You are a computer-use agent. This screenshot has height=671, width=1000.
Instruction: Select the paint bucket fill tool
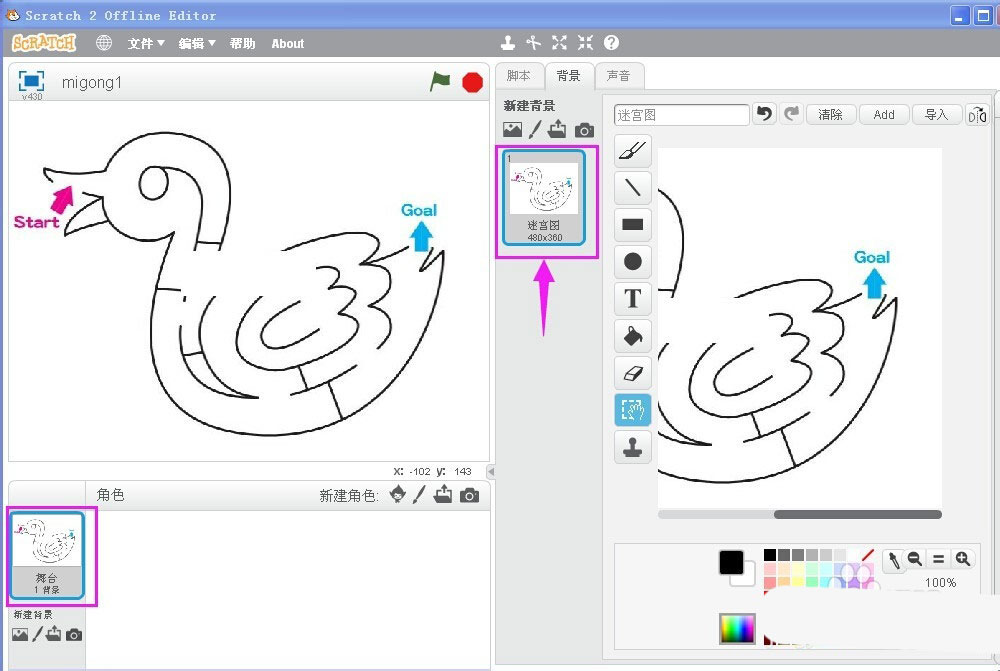[x=632, y=336]
